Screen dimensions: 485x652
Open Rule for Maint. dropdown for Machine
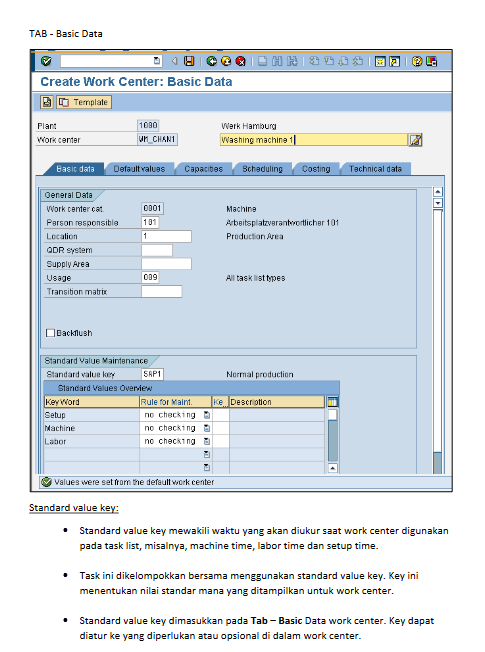207,428
